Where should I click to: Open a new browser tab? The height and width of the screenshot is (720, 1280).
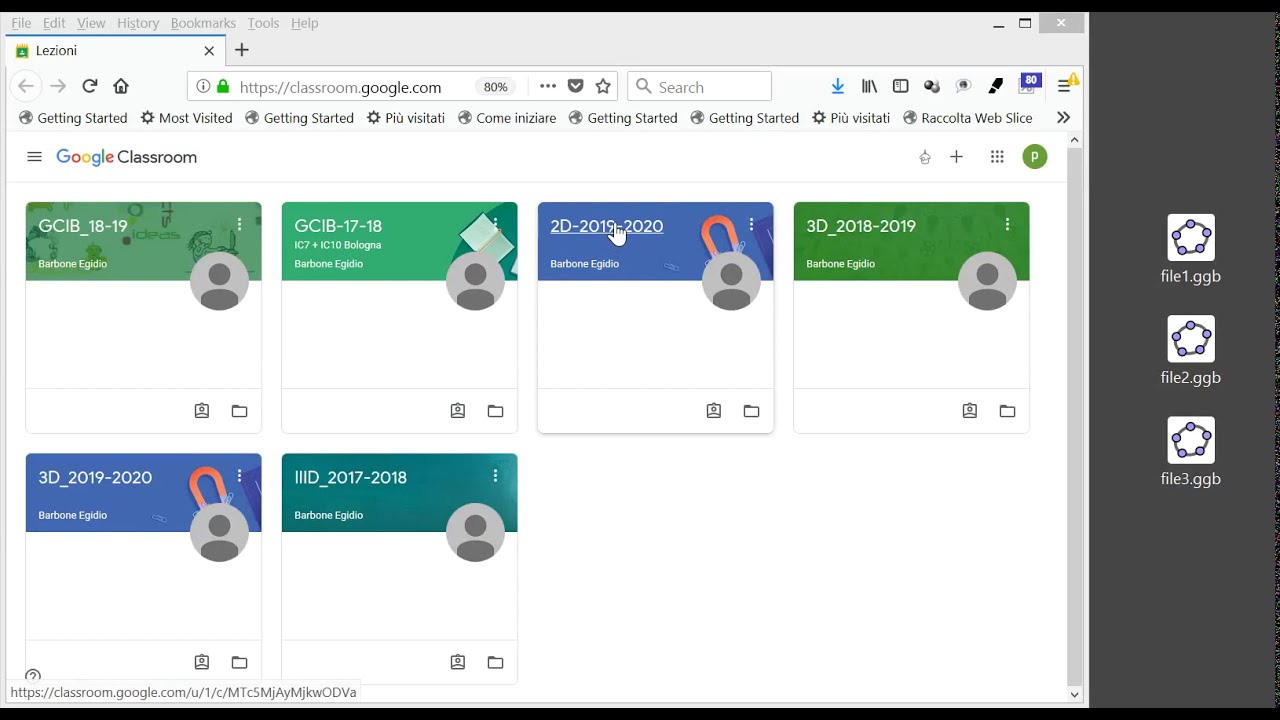[x=241, y=50]
